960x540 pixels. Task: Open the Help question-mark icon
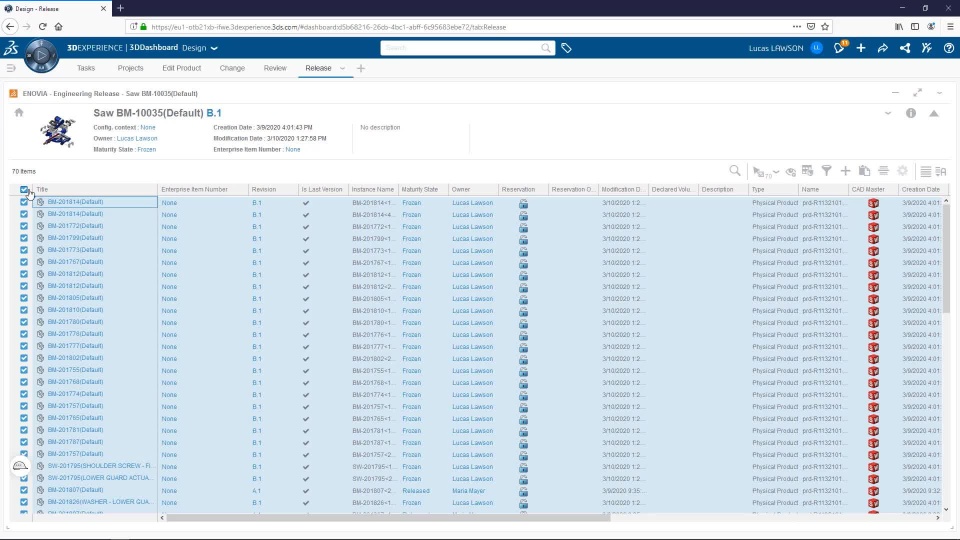(948, 48)
